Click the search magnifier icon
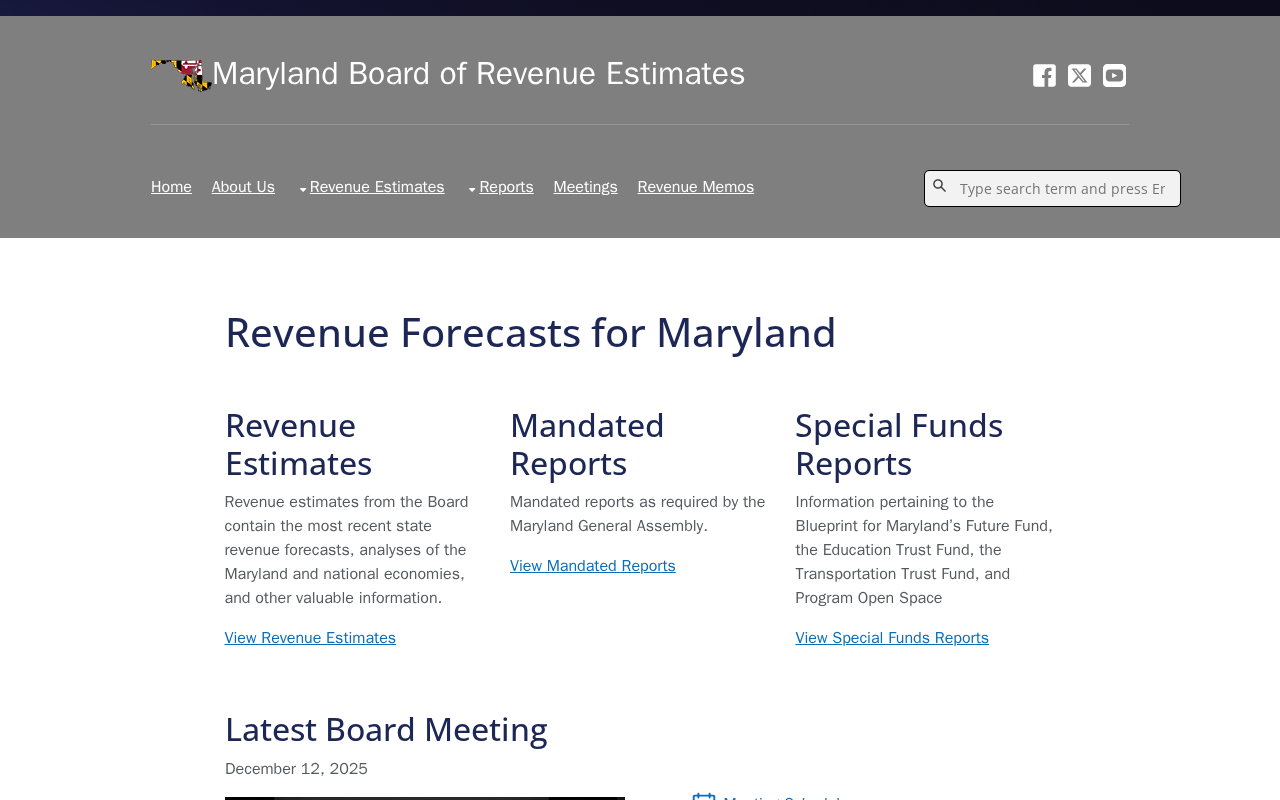This screenshot has width=1280, height=800. click(940, 186)
